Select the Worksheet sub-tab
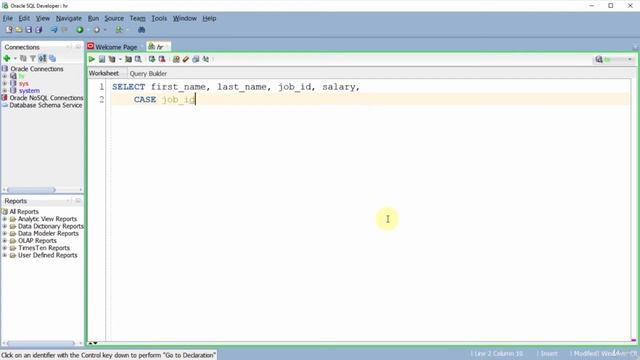This screenshot has width=640, height=360. [104, 73]
